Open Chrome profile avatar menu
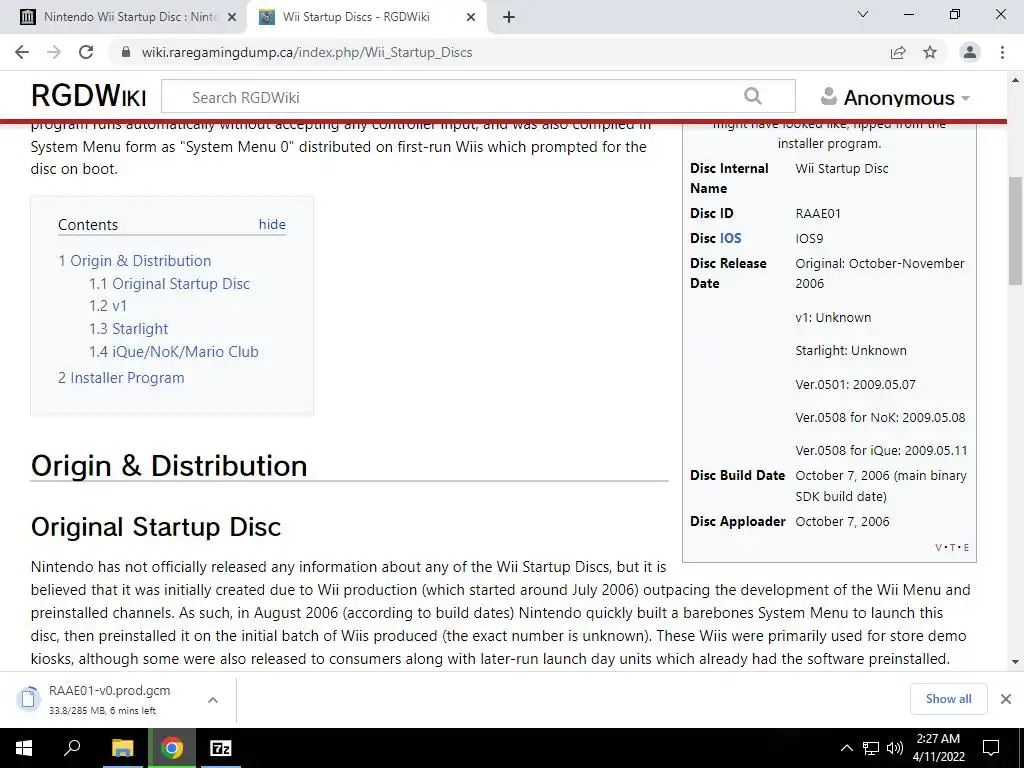1024x768 pixels. (x=970, y=52)
